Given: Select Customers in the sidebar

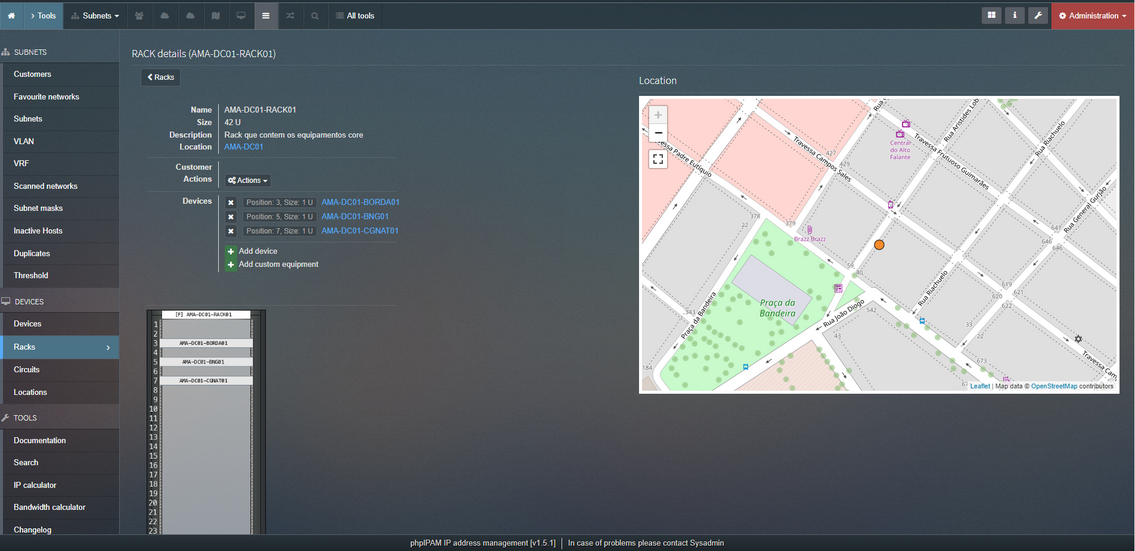Looking at the screenshot, I should 60,75.
